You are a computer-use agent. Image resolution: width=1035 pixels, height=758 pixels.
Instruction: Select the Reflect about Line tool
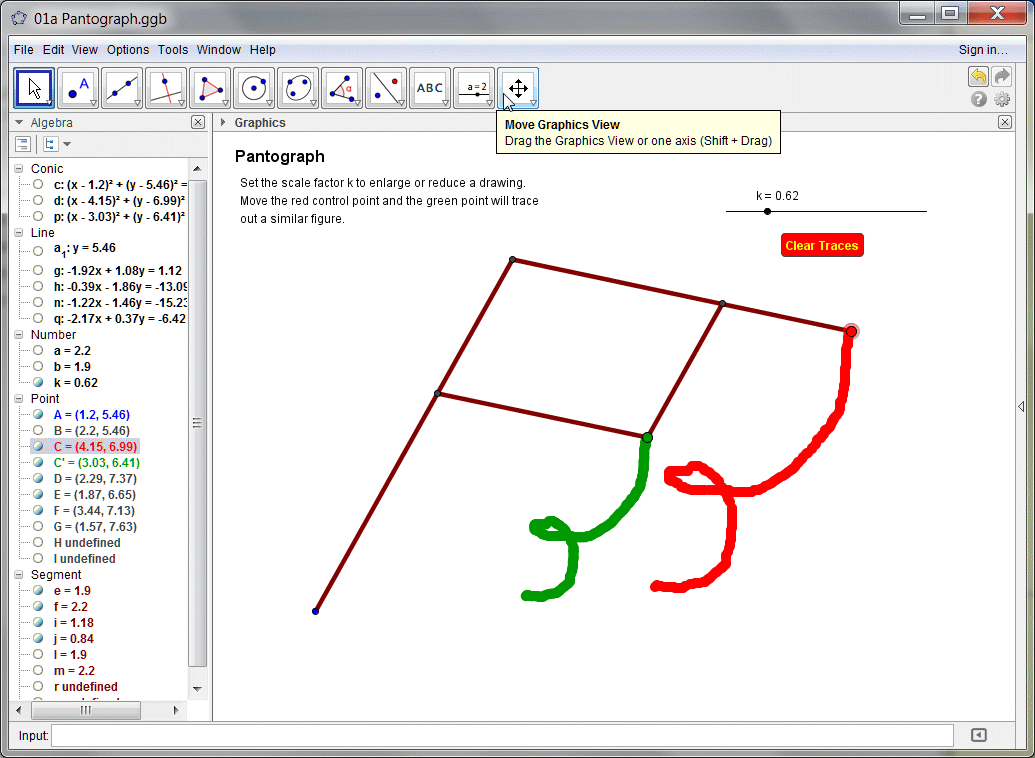point(386,88)
